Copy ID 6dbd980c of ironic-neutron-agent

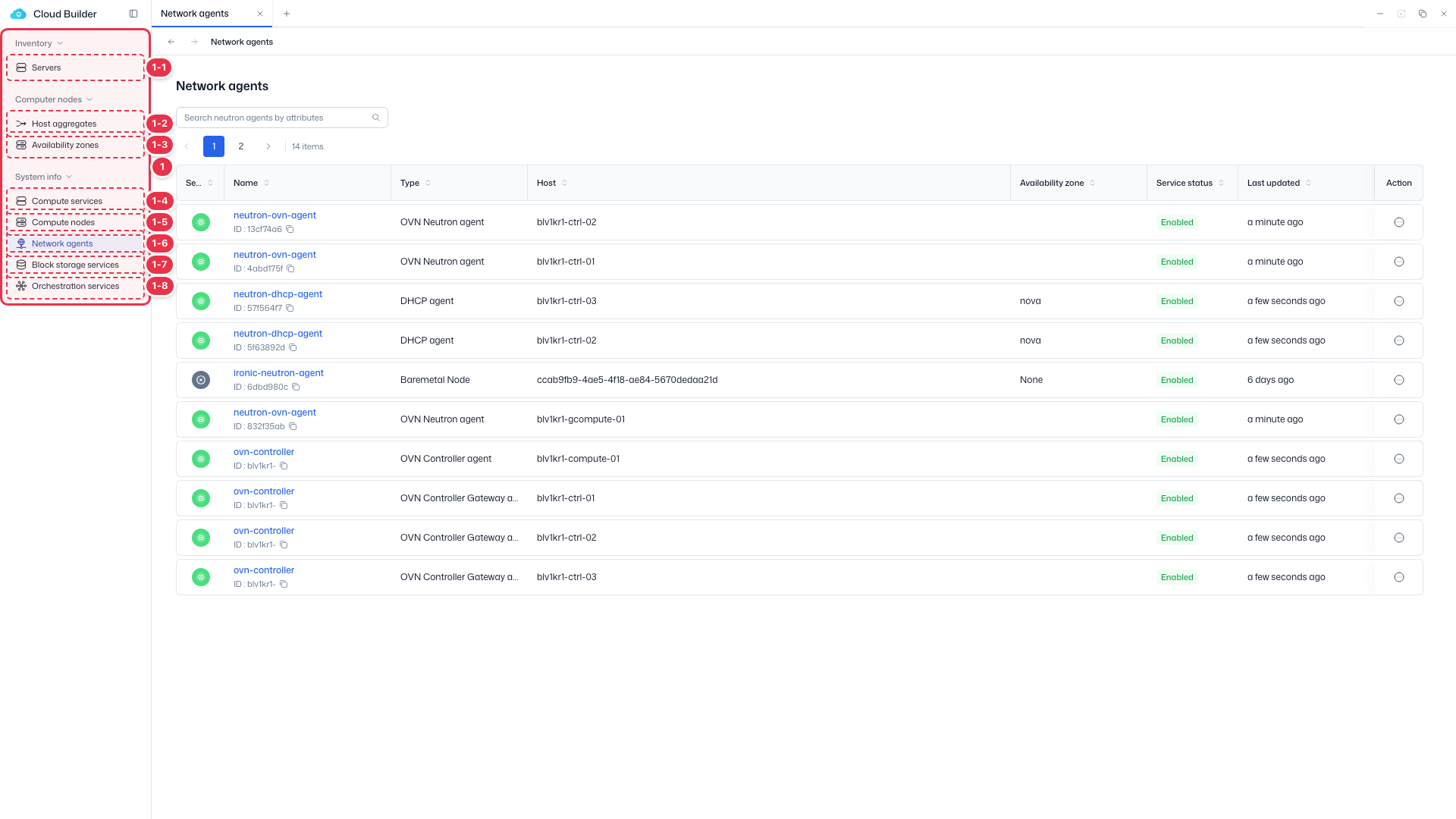297,387
